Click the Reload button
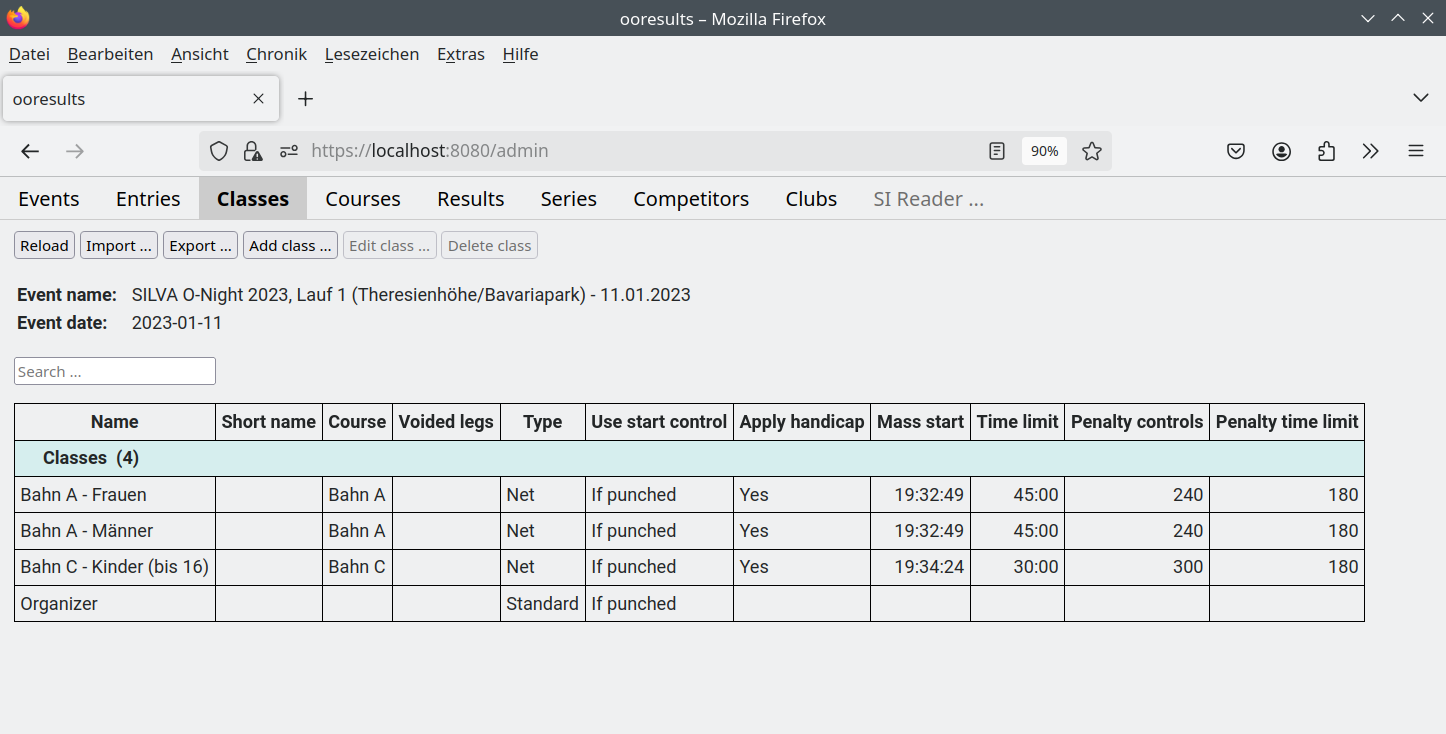This screenshot has width=1446, height=734. click(x=44, y=246)
